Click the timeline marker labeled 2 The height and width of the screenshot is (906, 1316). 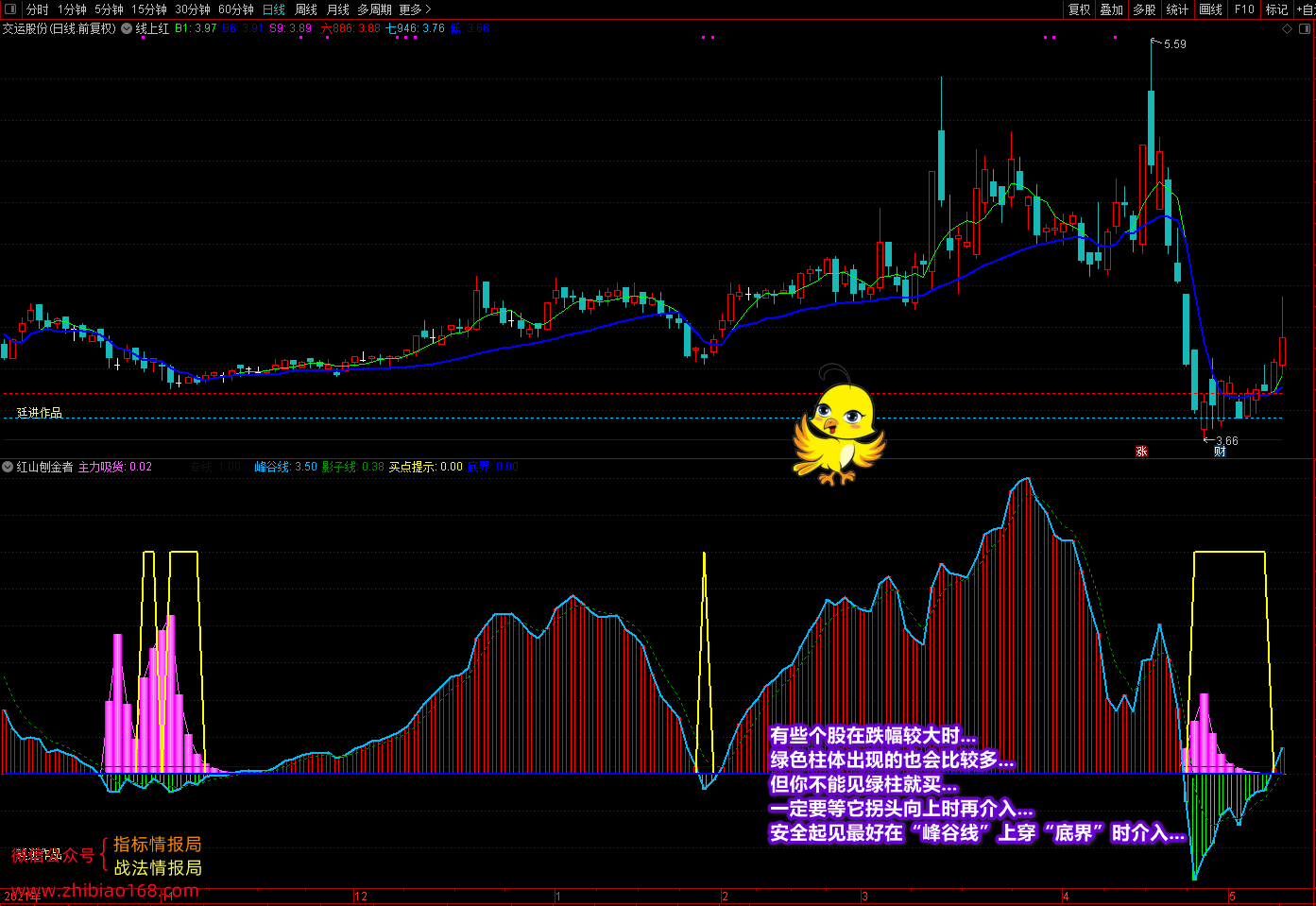[x=726, y=897]
